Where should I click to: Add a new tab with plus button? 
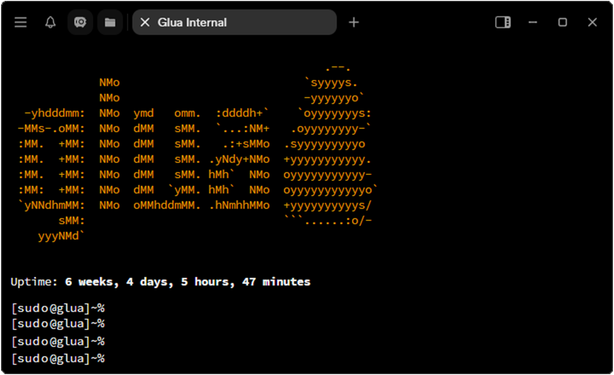[x=354, y=22]
